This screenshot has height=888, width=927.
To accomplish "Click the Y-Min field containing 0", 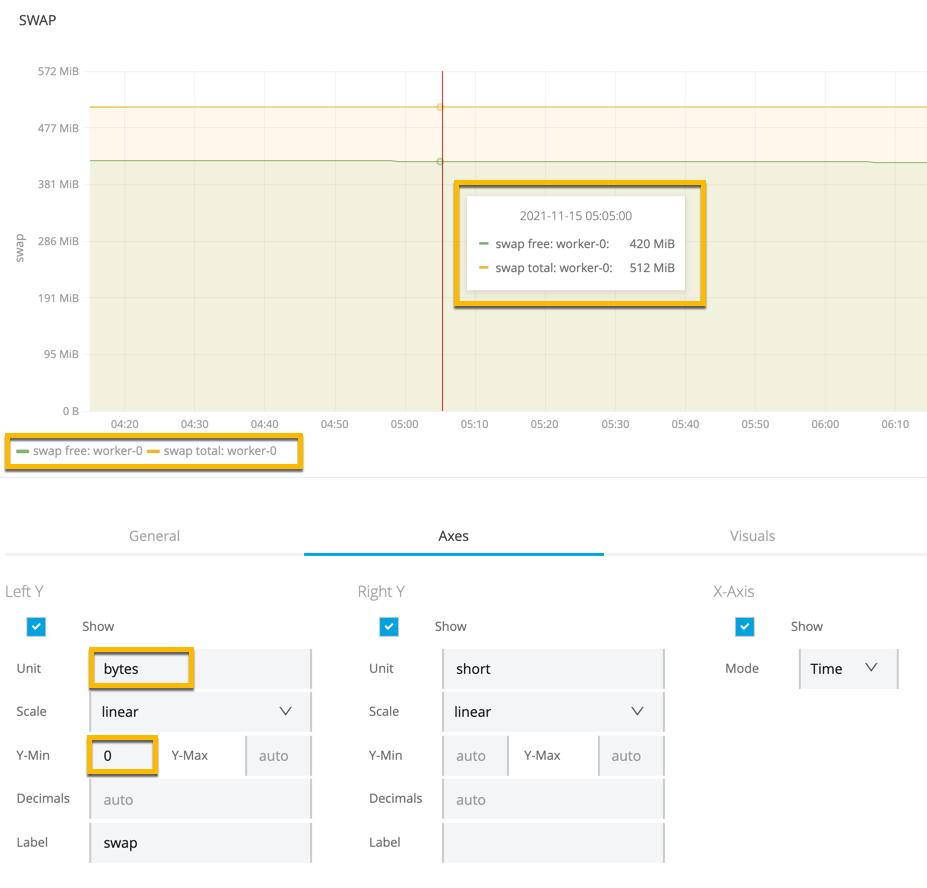I will point(121,755).
